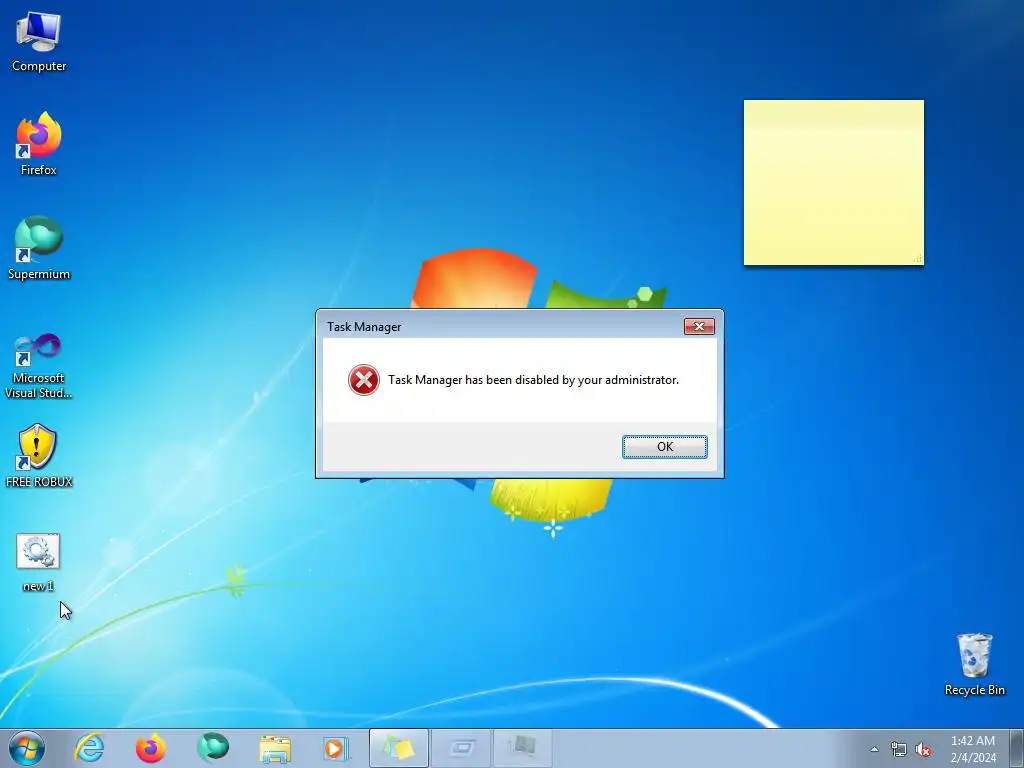The height and width of the screenshot is (768, 1024).
Task: Click the red error icon in dialog
Action: pyautogui.click(x=364, y=380)
